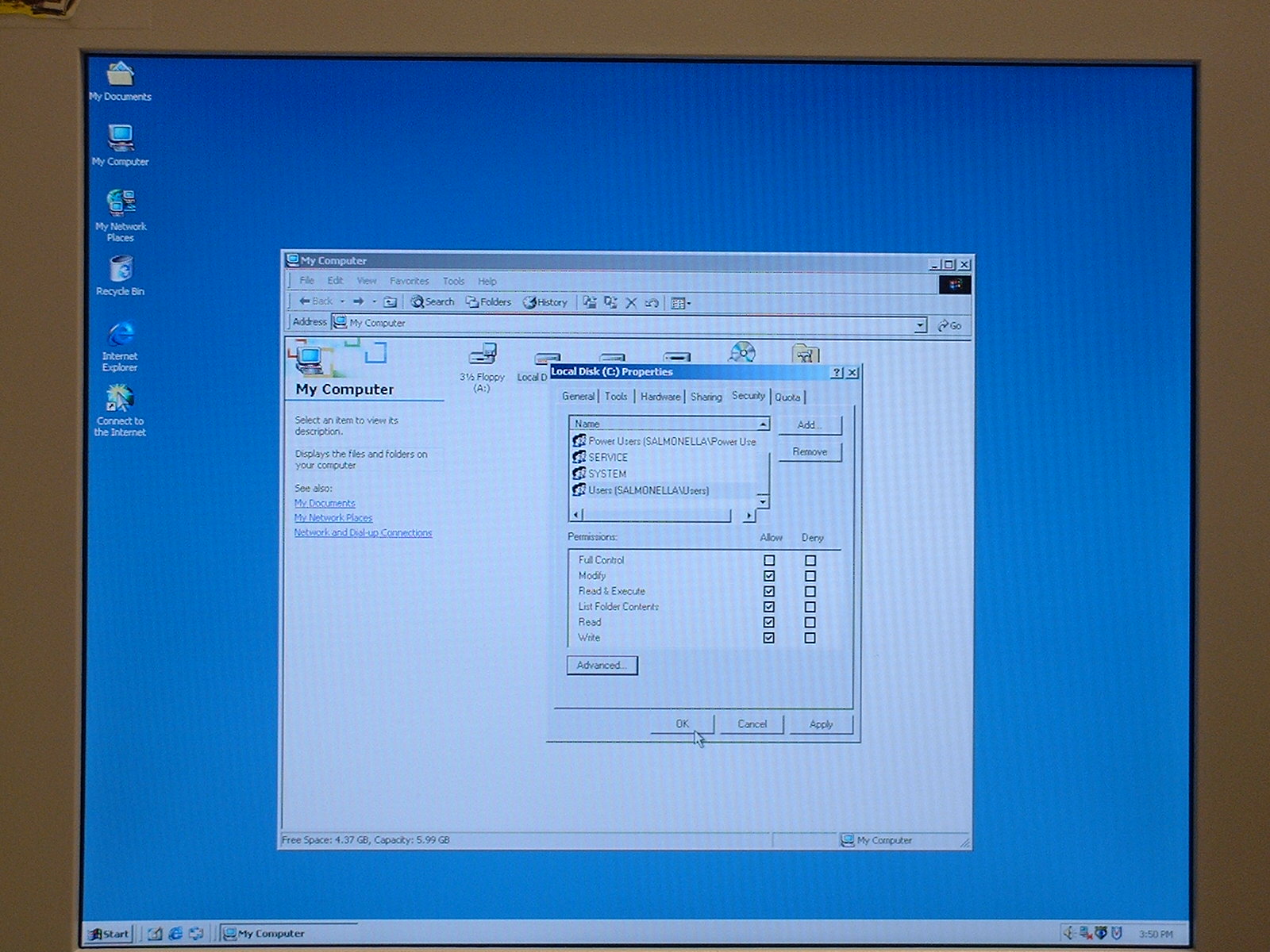Switch to the Quota tab
The width and height of the screenshot is (1270, 952).
tap(787, 397)
